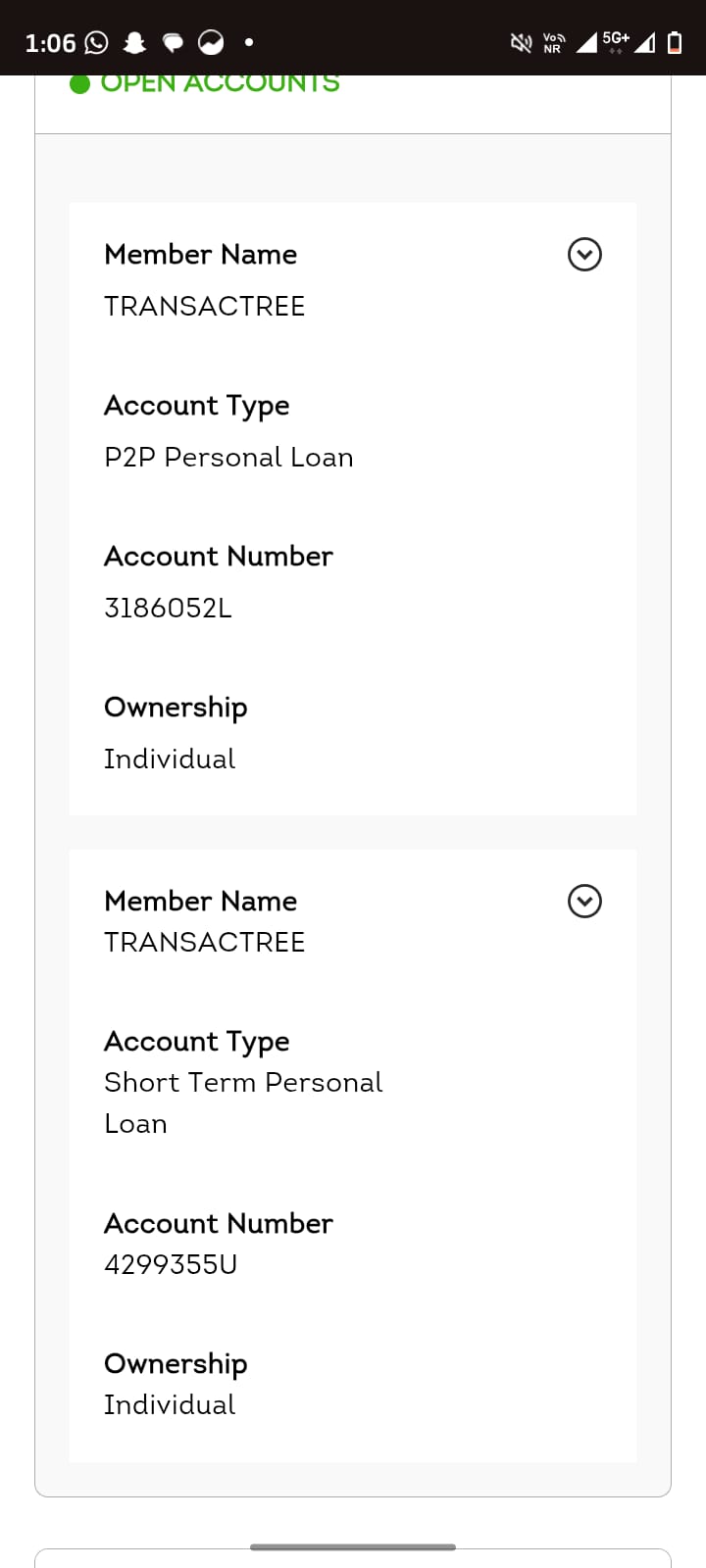706x1568 pixels.
Task: Tap the VoNR status icon
Action: coord(553,42)
